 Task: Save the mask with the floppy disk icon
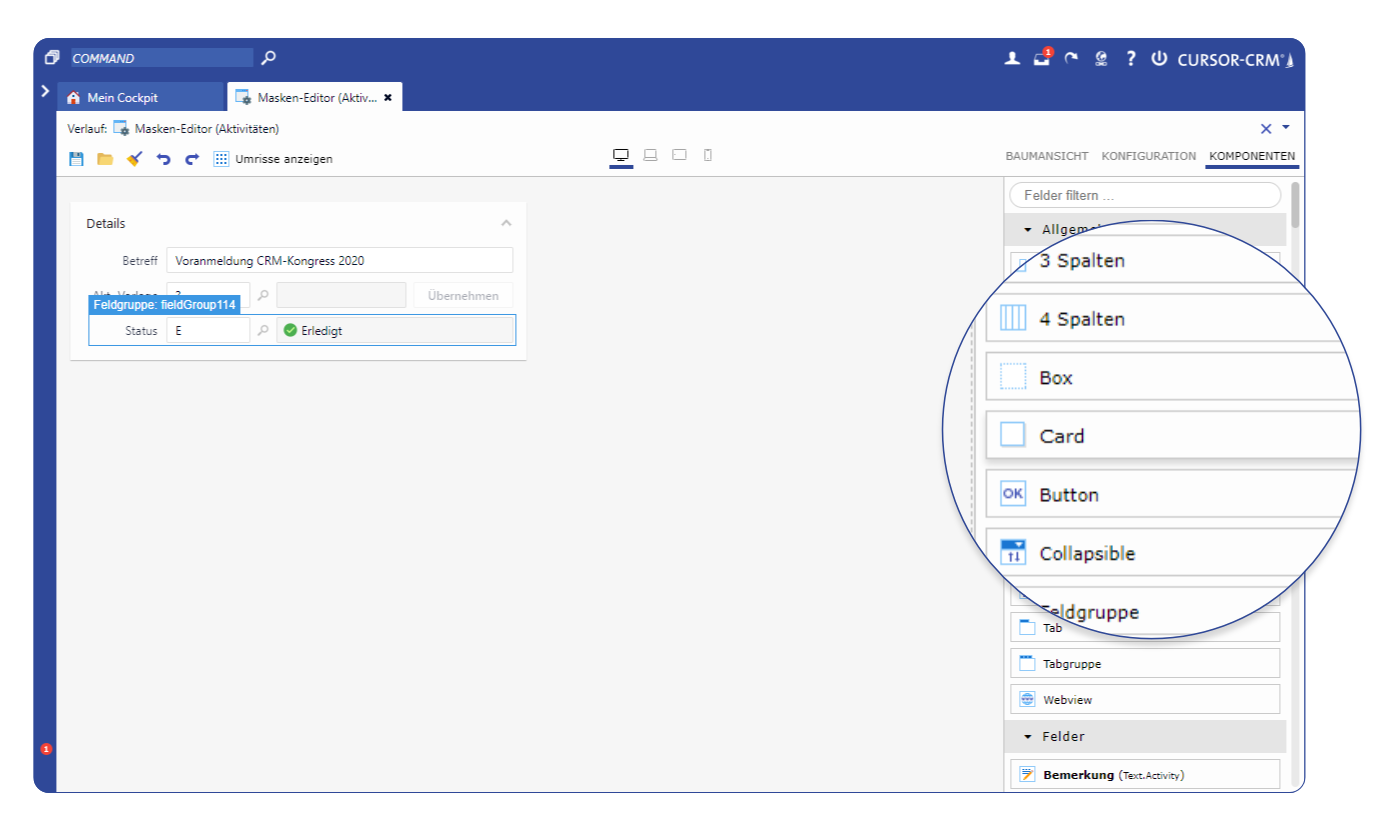76,159
